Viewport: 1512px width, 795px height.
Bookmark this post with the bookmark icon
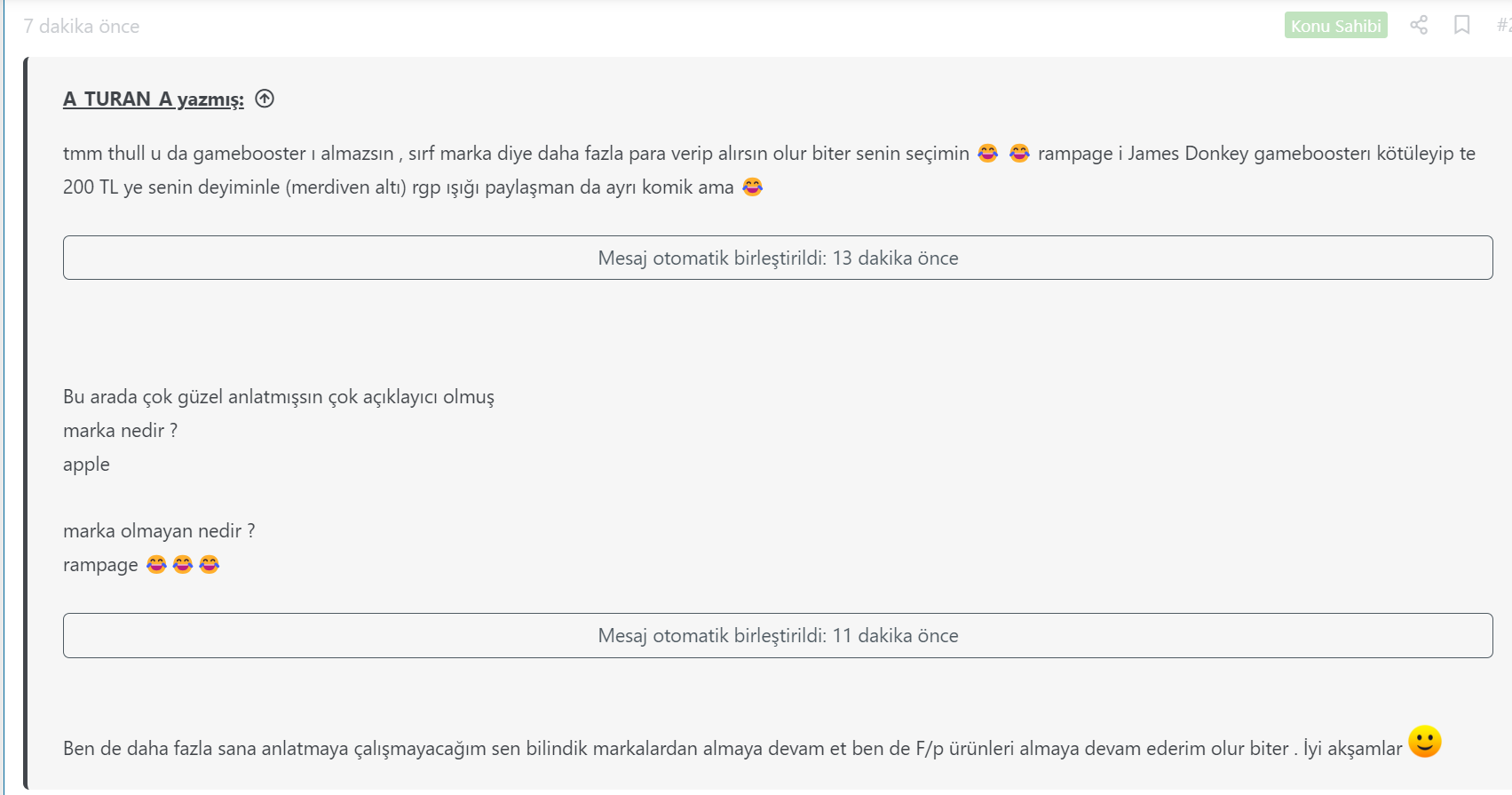(x=1461, y=25)
